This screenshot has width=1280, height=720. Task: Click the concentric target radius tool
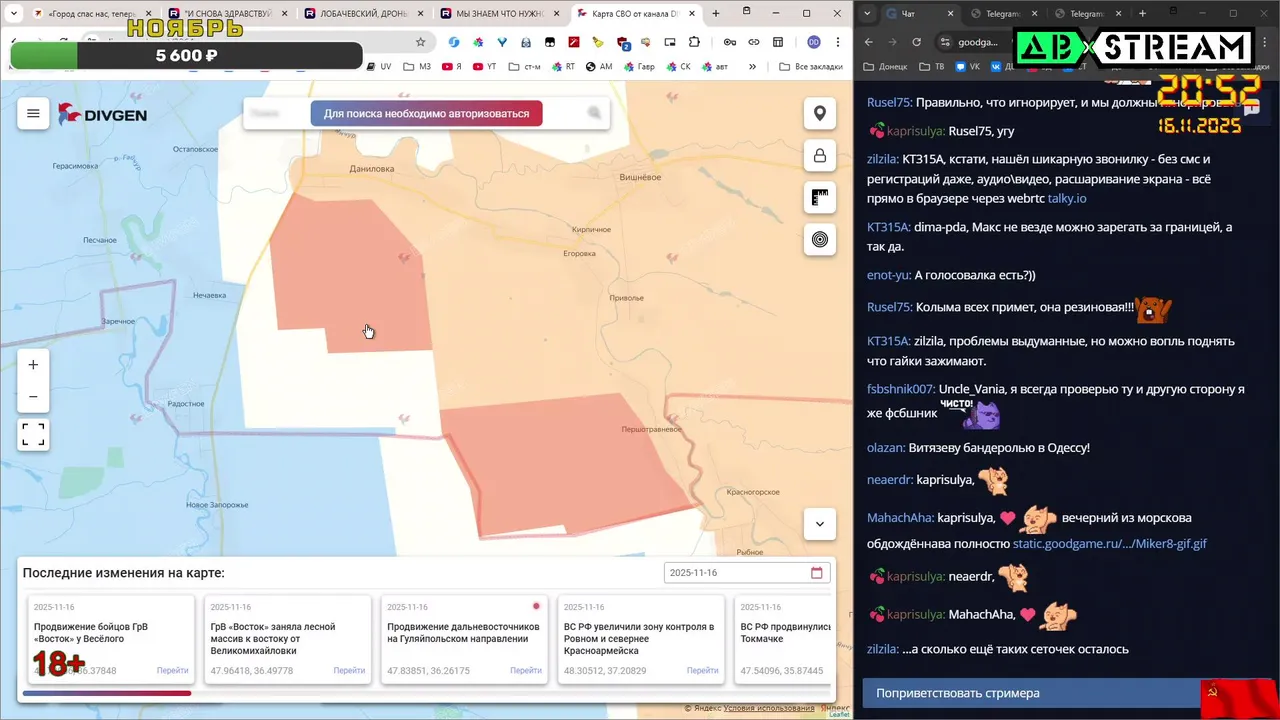coord(820,239)
